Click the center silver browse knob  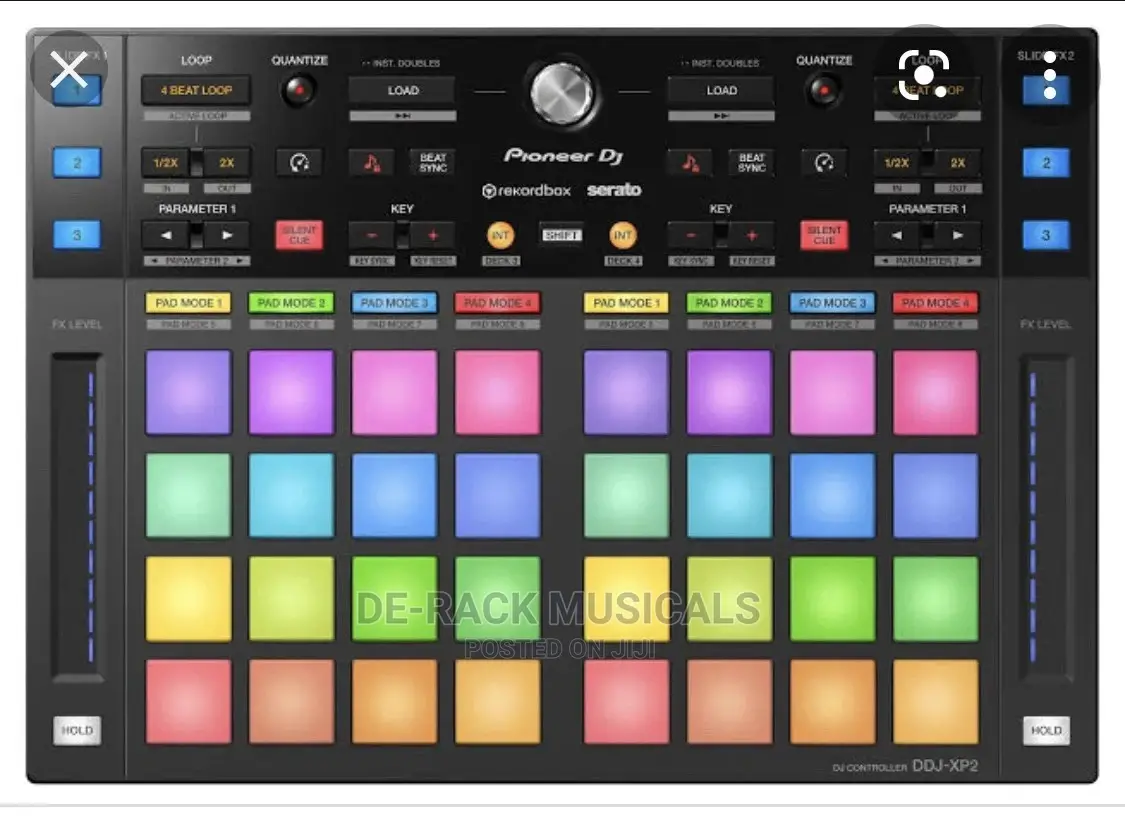click(562, 93)
